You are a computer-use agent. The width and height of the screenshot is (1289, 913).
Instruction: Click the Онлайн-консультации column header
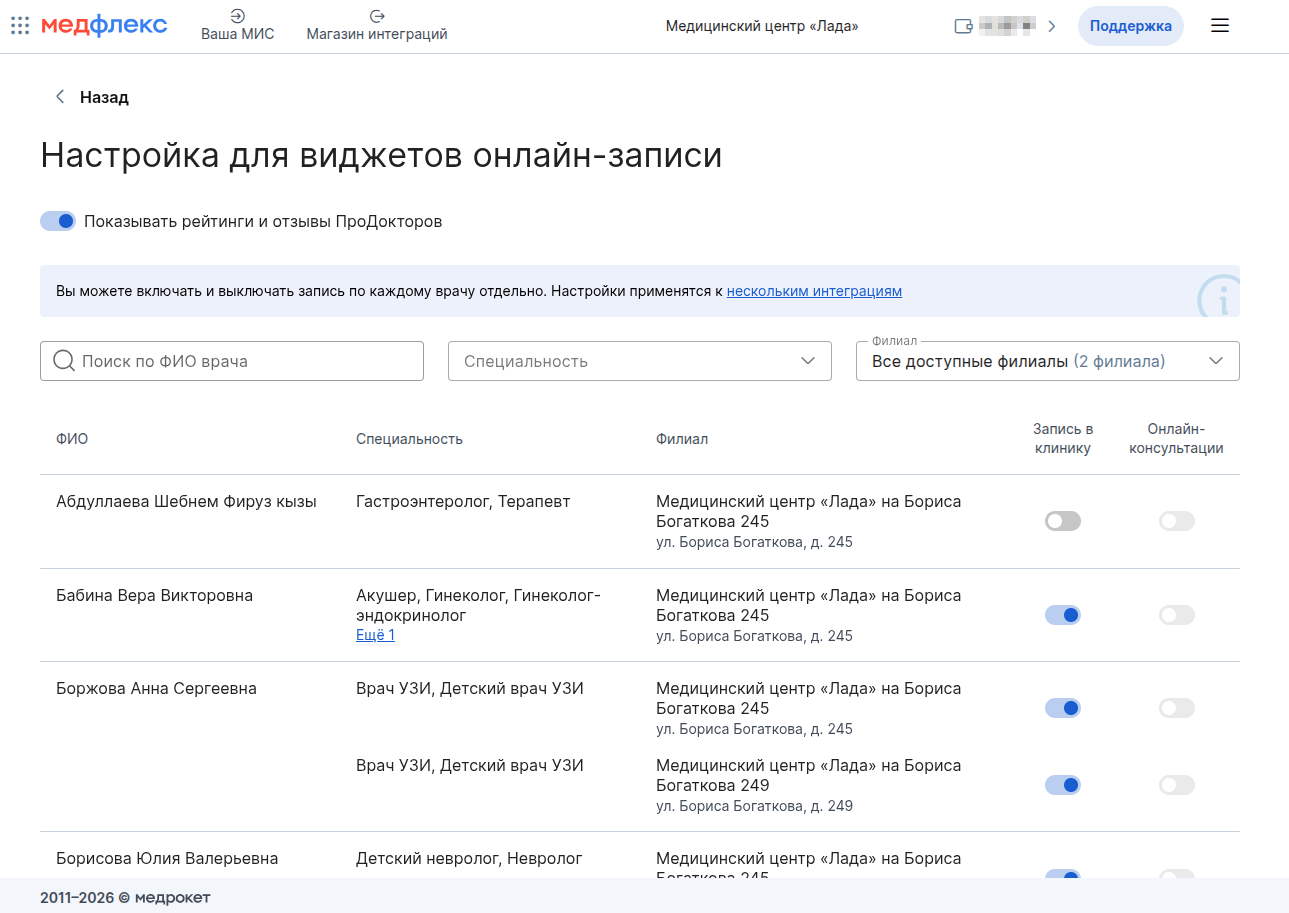[1177, 439]
